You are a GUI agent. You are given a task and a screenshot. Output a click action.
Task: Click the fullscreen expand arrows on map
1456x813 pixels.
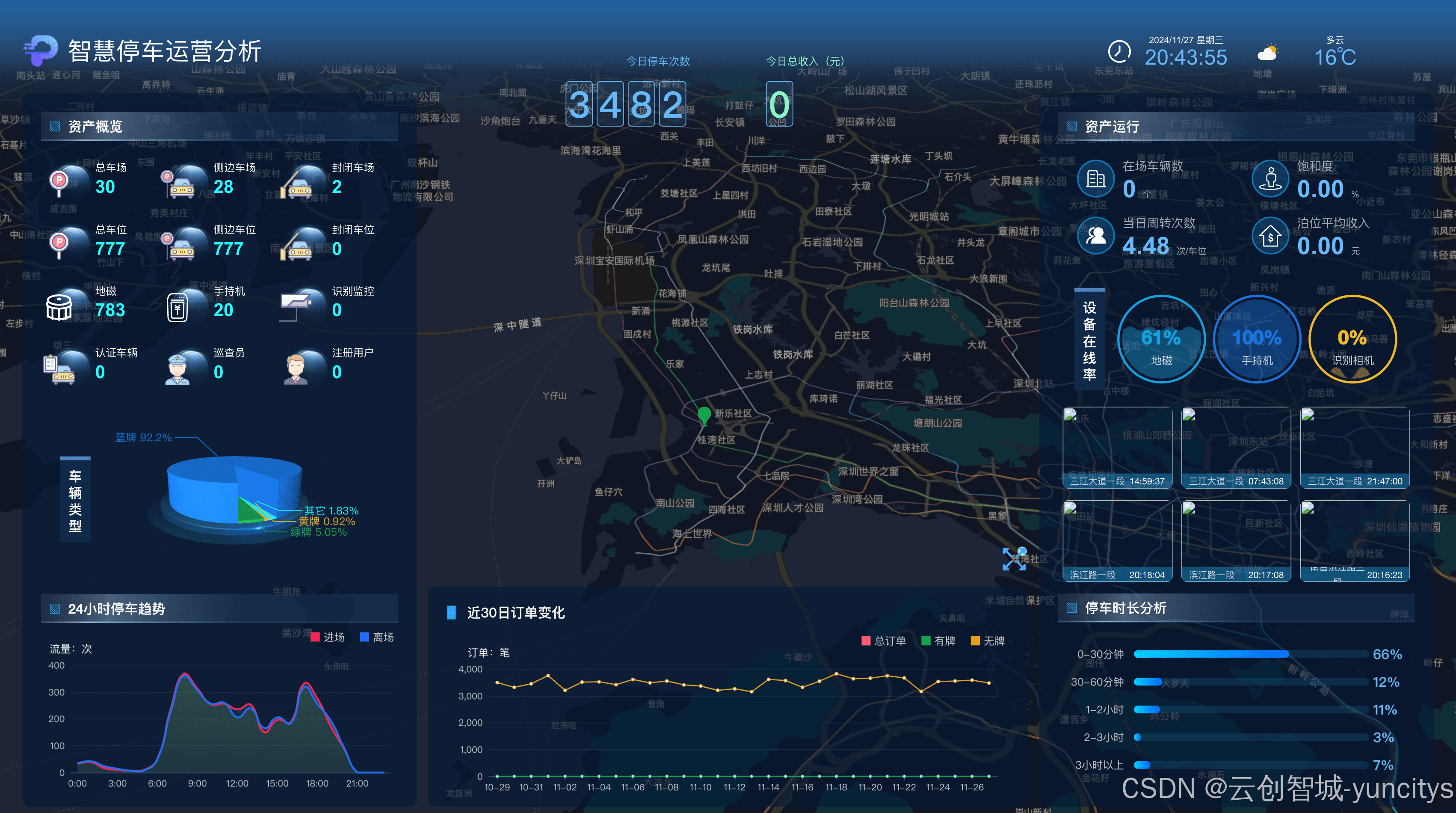point(1014,559)
